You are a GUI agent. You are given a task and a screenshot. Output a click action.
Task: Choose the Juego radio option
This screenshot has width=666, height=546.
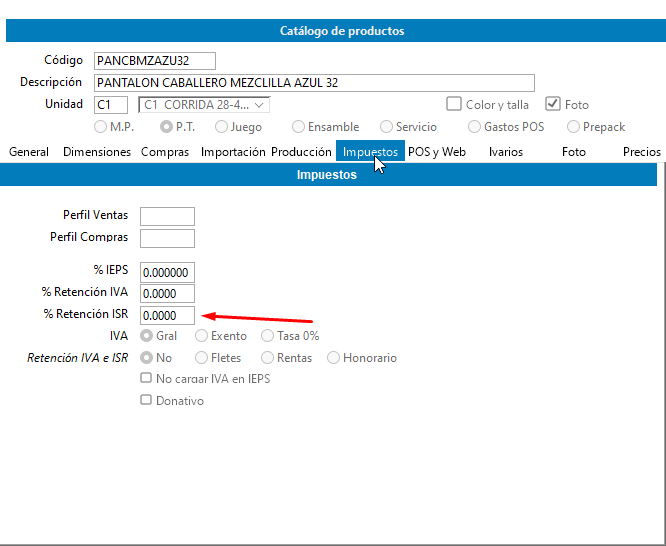coord(221,127)
